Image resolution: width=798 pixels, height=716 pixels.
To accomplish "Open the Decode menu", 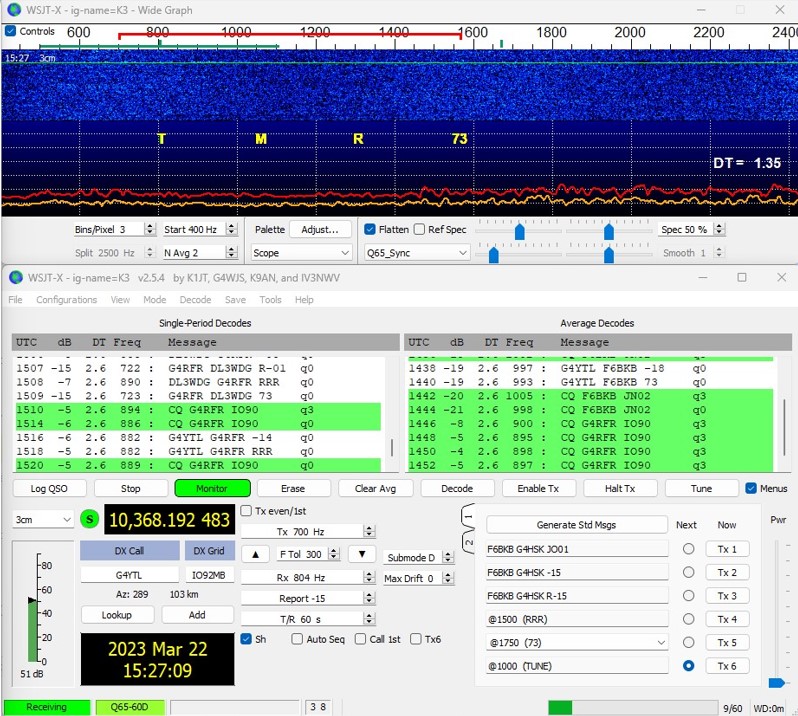I will pyautogui.click(x=195, y=299).
